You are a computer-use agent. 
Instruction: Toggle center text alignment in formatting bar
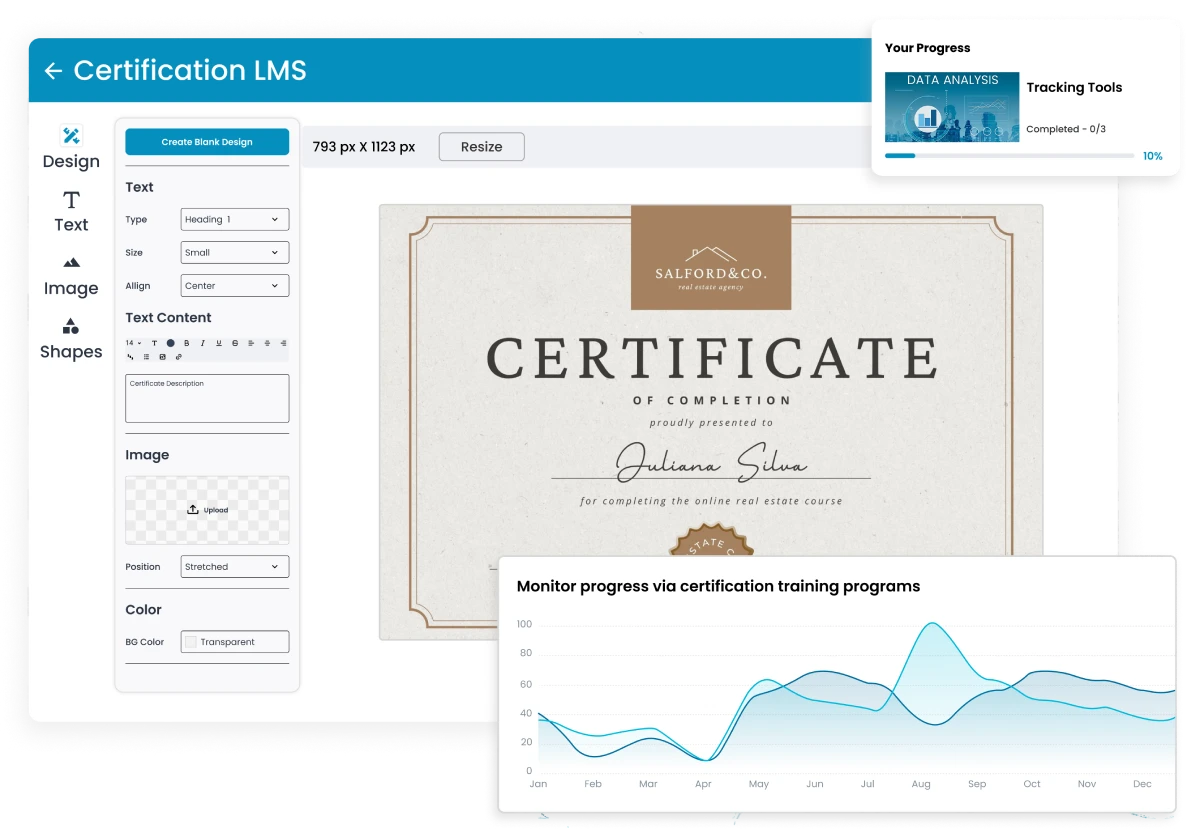pyautogui.click(x=267, y=343)
